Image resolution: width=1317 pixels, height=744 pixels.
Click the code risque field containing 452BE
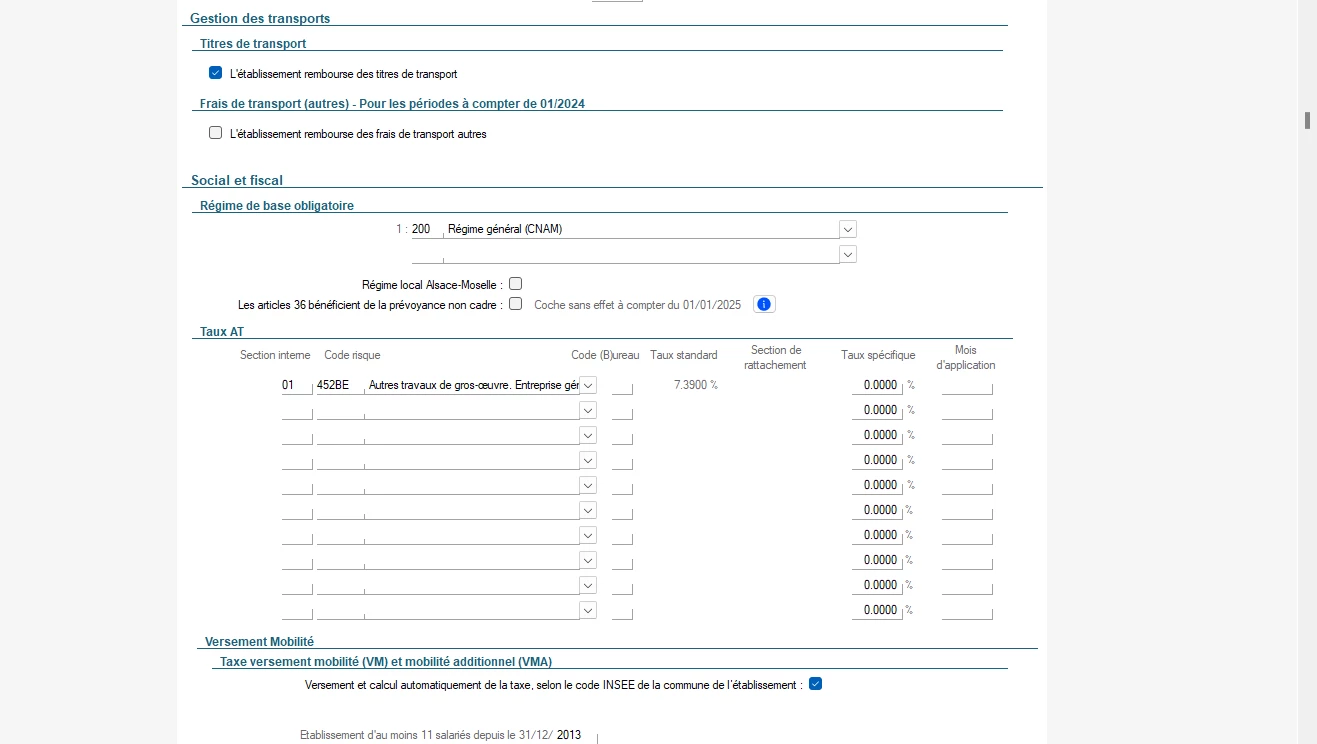click(340, 385)
